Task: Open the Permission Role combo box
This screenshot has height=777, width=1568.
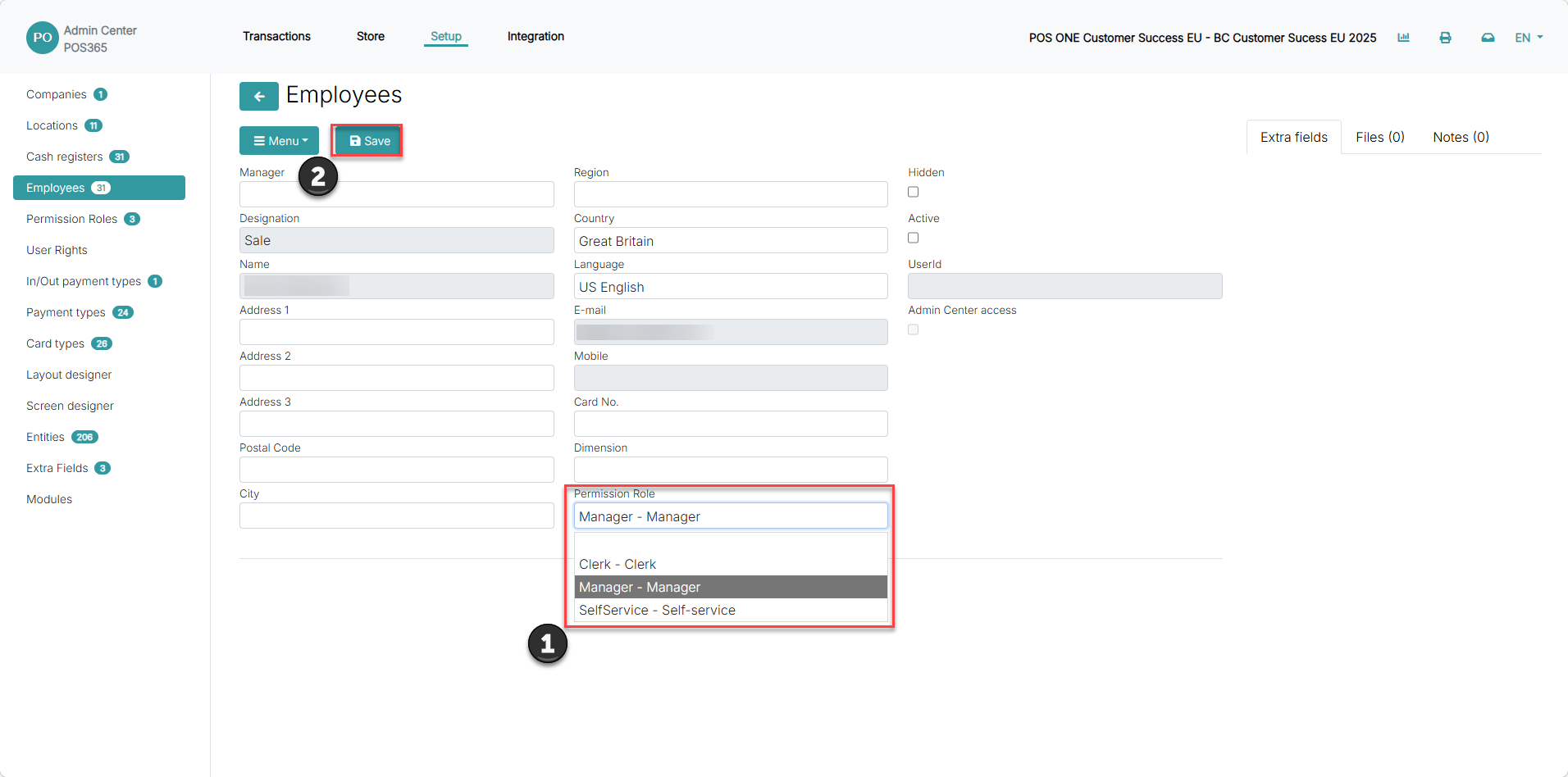Action: (731, 516)
